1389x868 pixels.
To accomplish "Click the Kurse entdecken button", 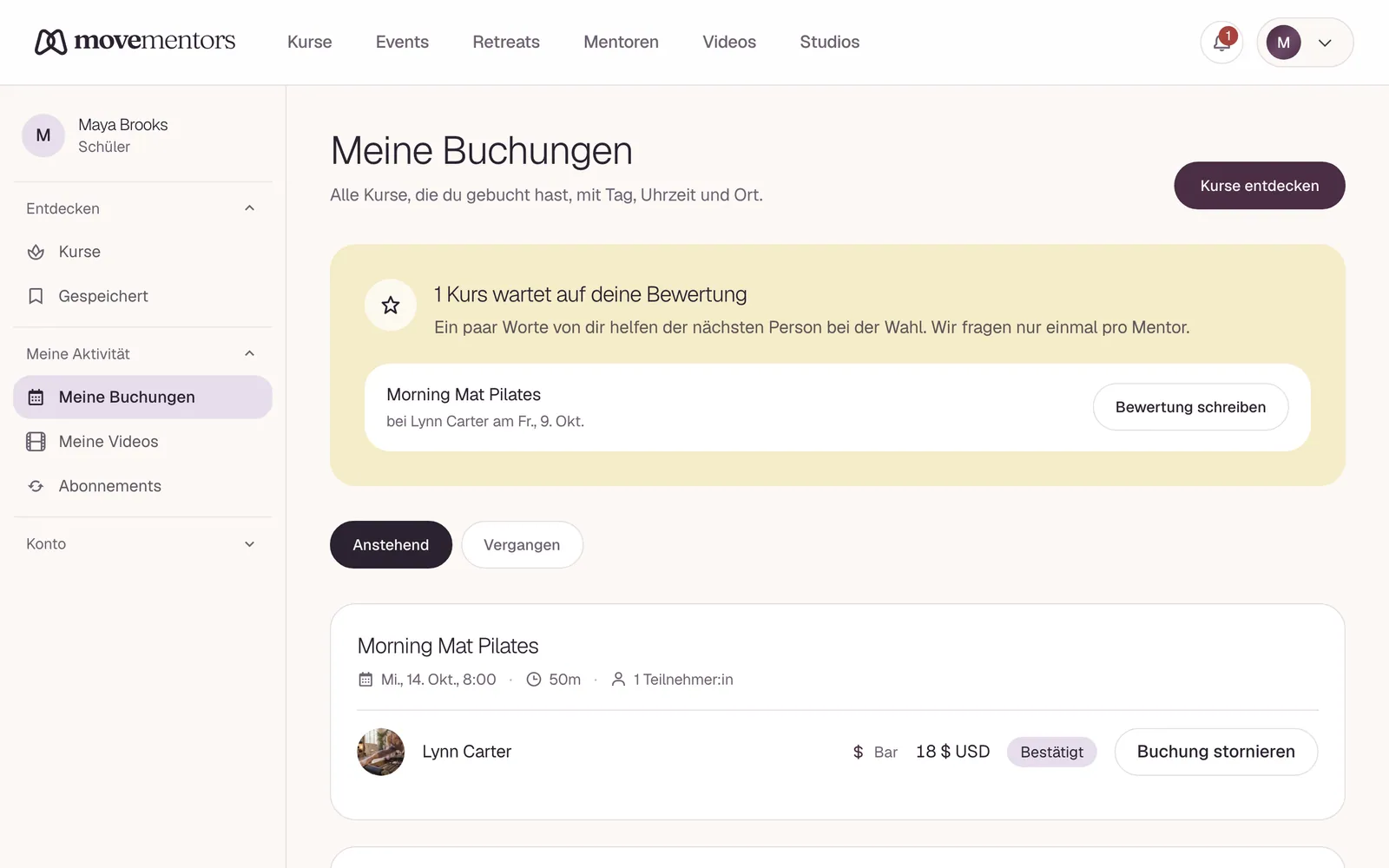I will [x=1260, y=186].
